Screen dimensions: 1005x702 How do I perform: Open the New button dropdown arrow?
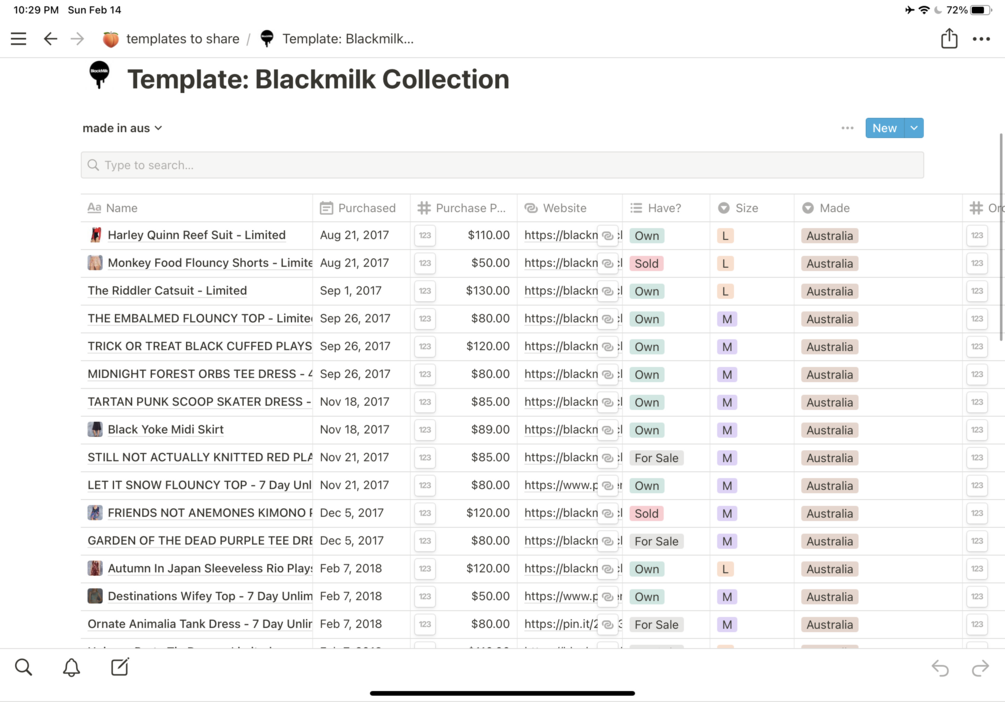[x=914, y=128]
